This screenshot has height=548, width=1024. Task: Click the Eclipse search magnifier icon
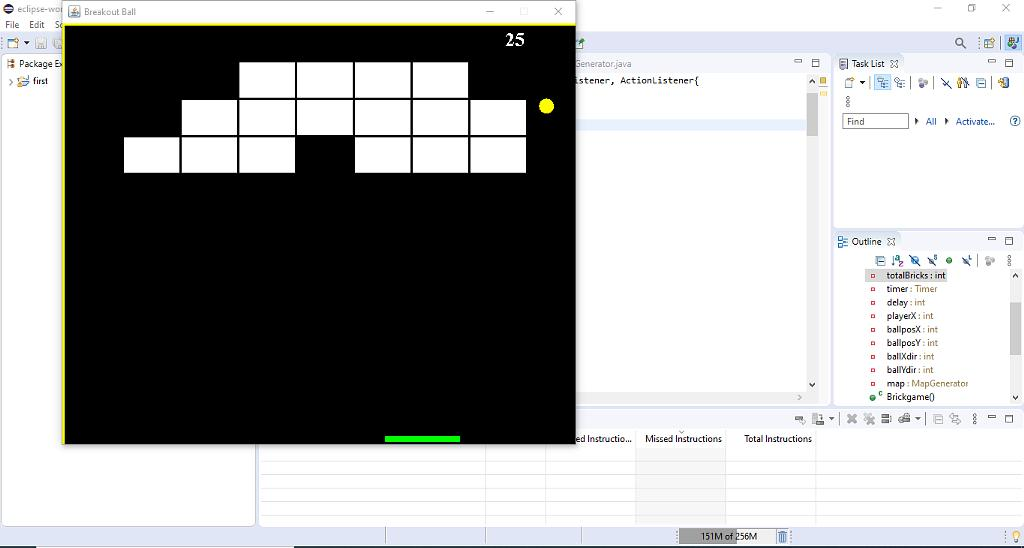[960, 43]
